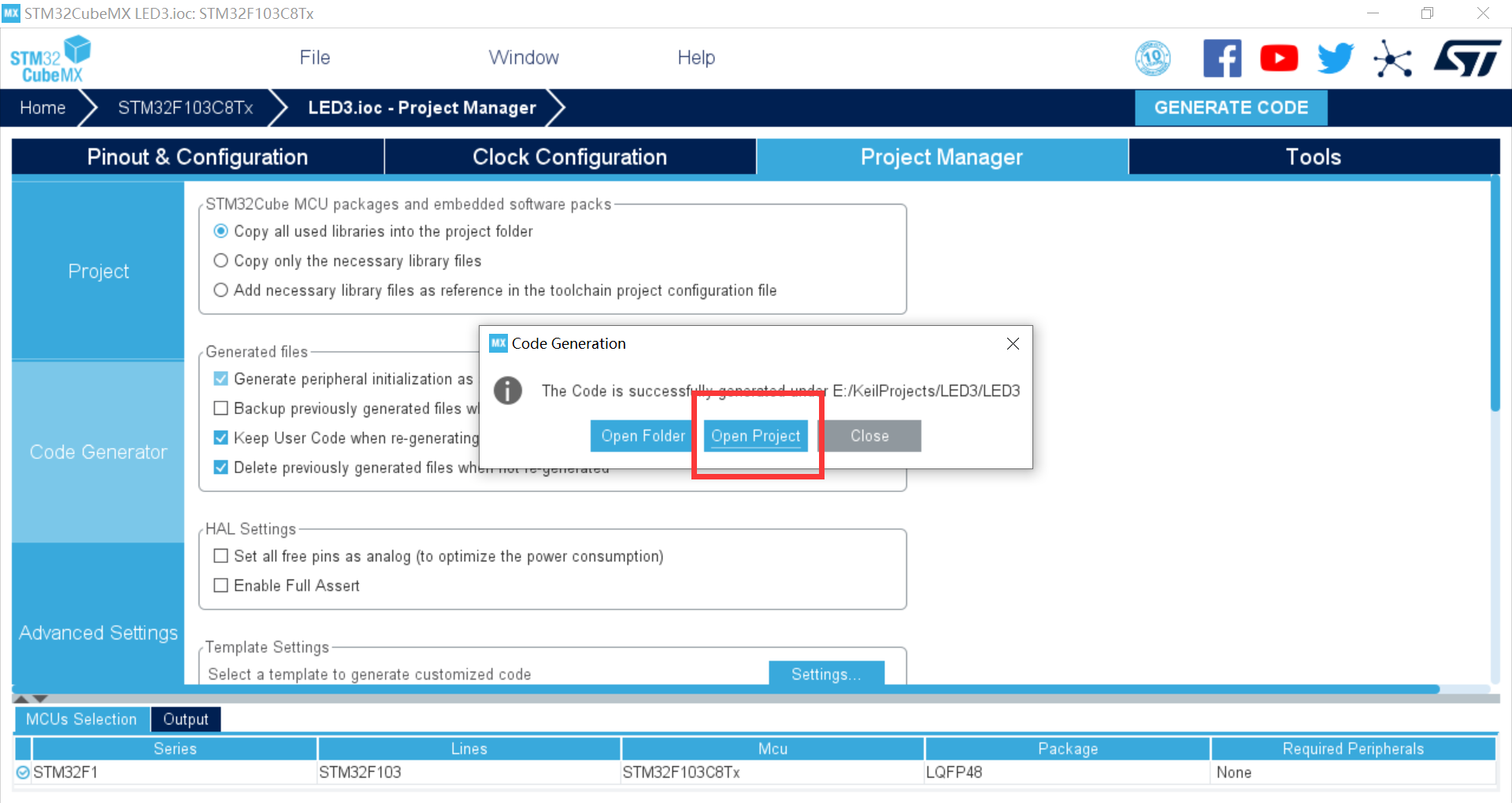Open the YouTube icon link

tap(1279, 58)
